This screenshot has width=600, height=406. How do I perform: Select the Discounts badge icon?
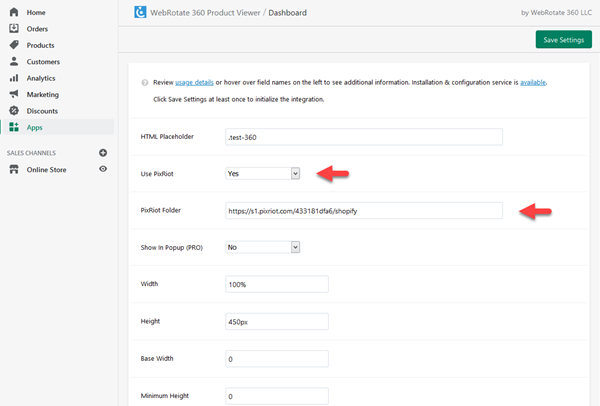tap(13, 111)
